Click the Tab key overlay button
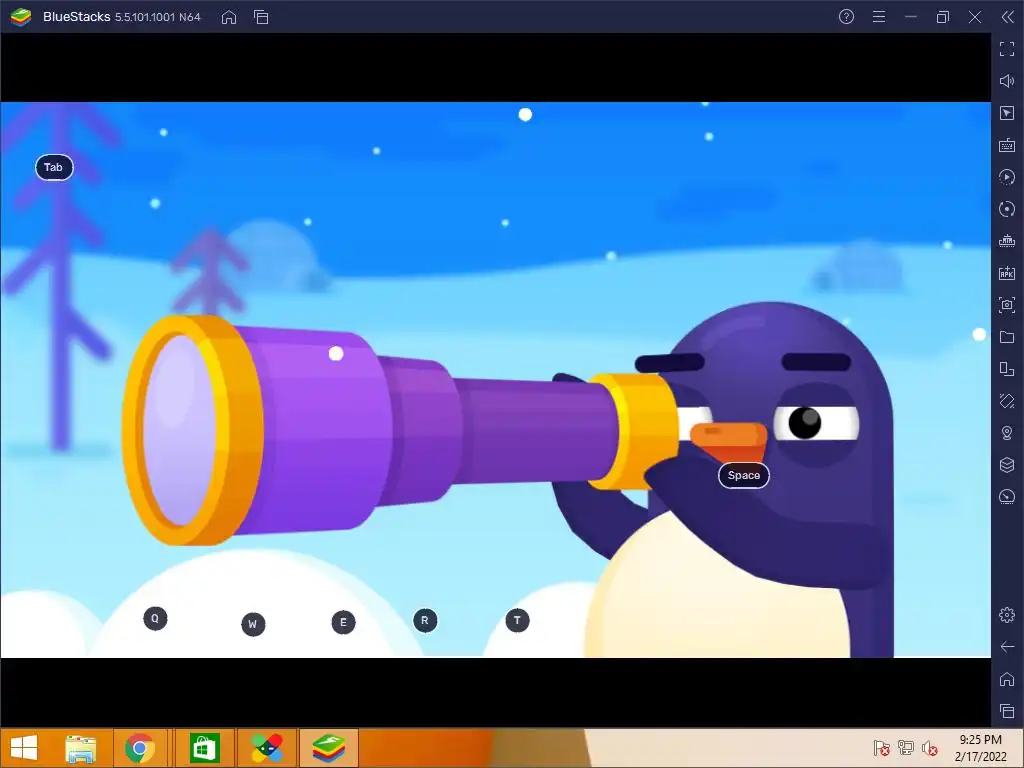 click(x=54, y=167)
